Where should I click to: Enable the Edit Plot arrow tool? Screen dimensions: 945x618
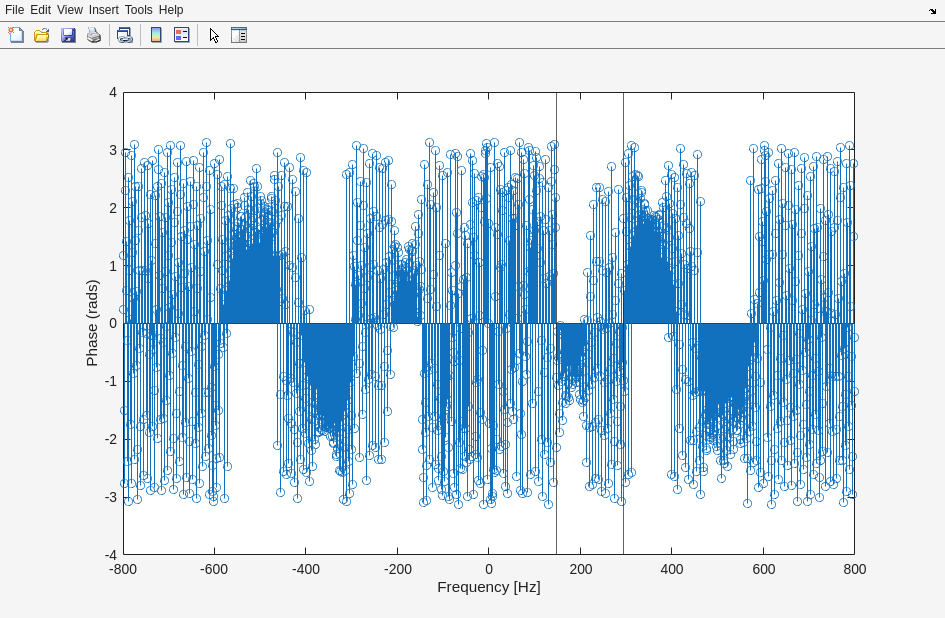click(x=214, y=35)
